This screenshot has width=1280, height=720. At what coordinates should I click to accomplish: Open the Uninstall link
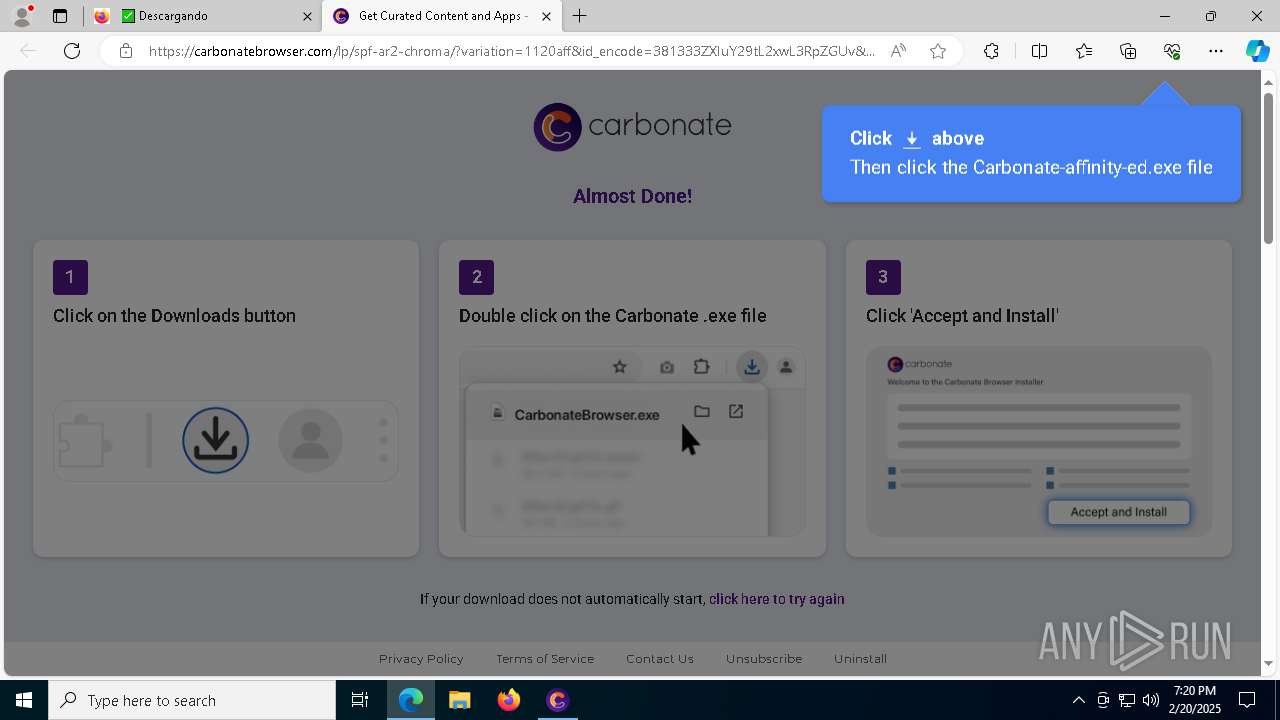point(860,658)
